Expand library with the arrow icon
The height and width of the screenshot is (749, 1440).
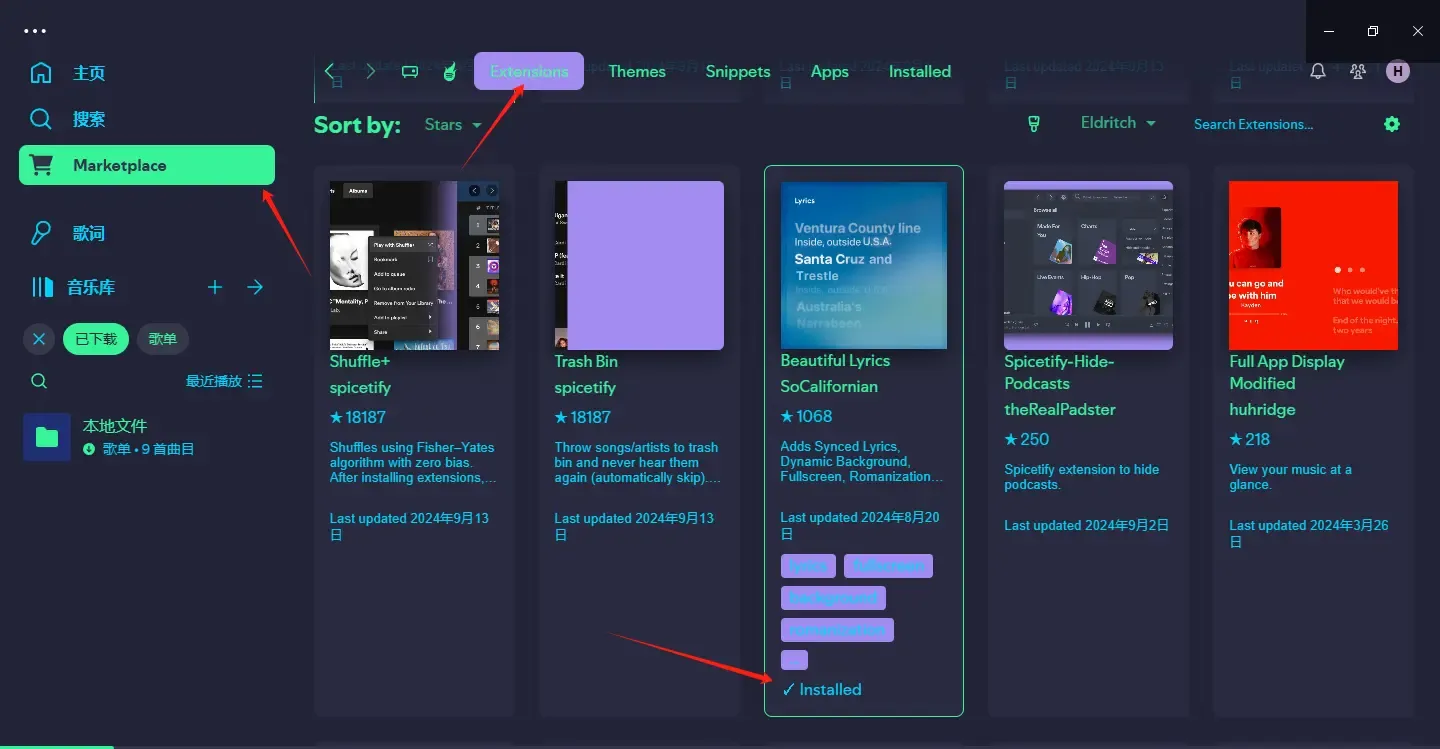click(x=255, y=287)
